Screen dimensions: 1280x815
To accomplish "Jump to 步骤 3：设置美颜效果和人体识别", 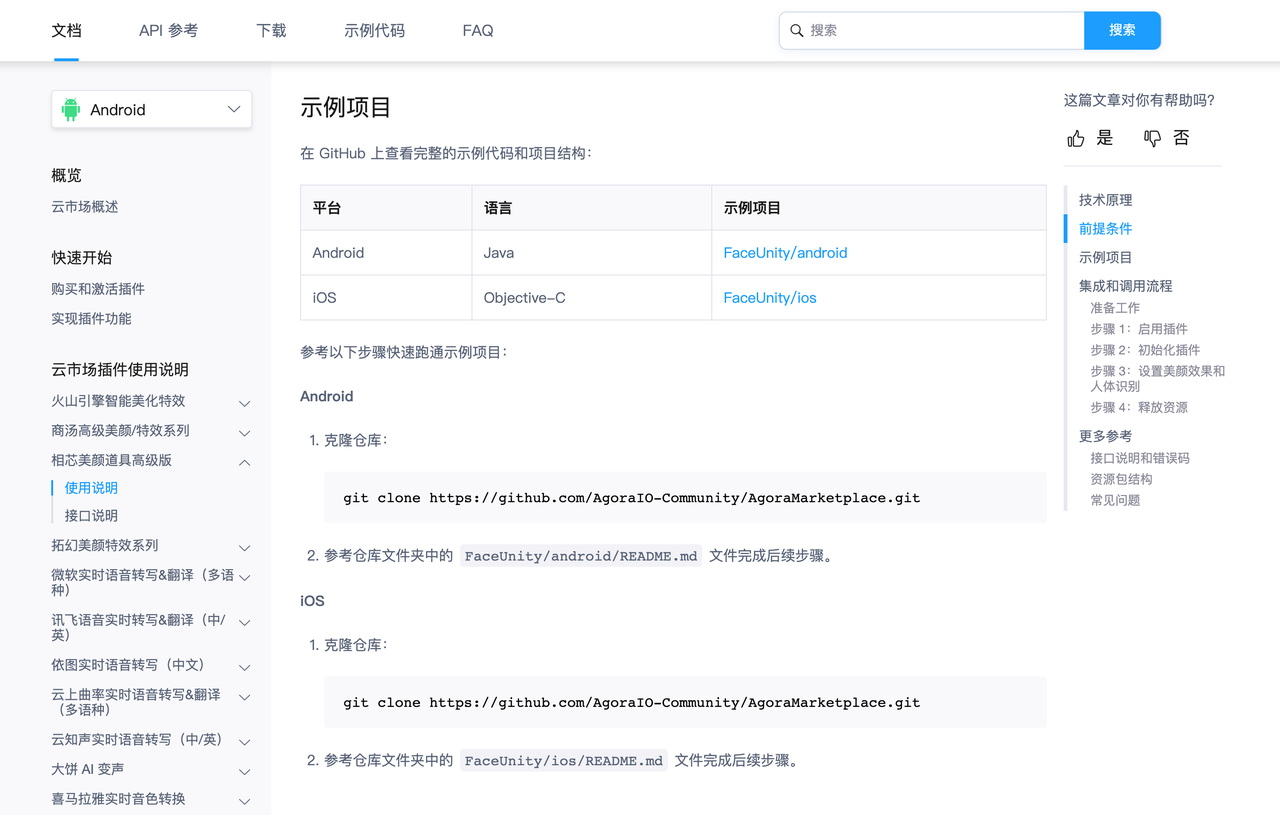I will click(1157, 378).
